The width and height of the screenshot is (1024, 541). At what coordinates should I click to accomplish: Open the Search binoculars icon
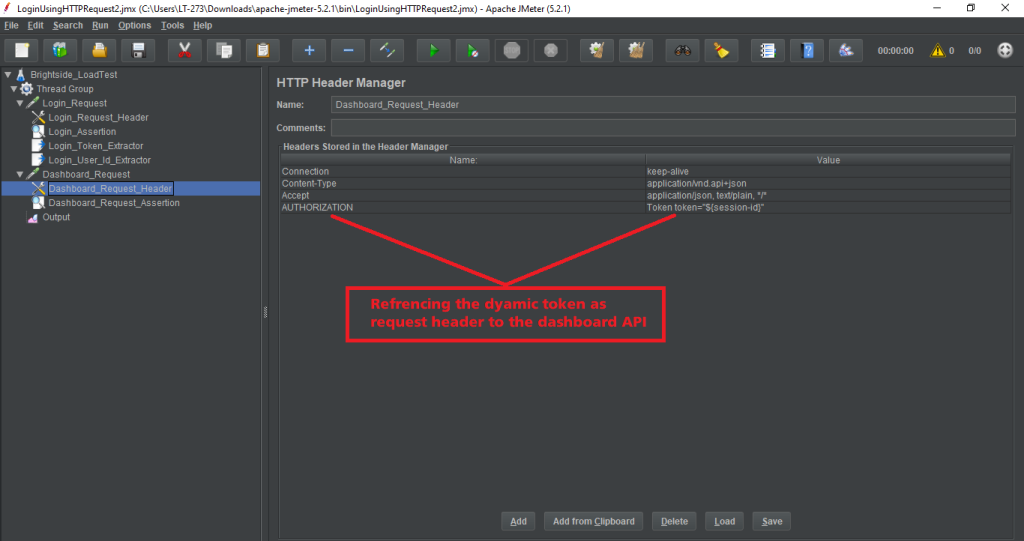[681, 50]
